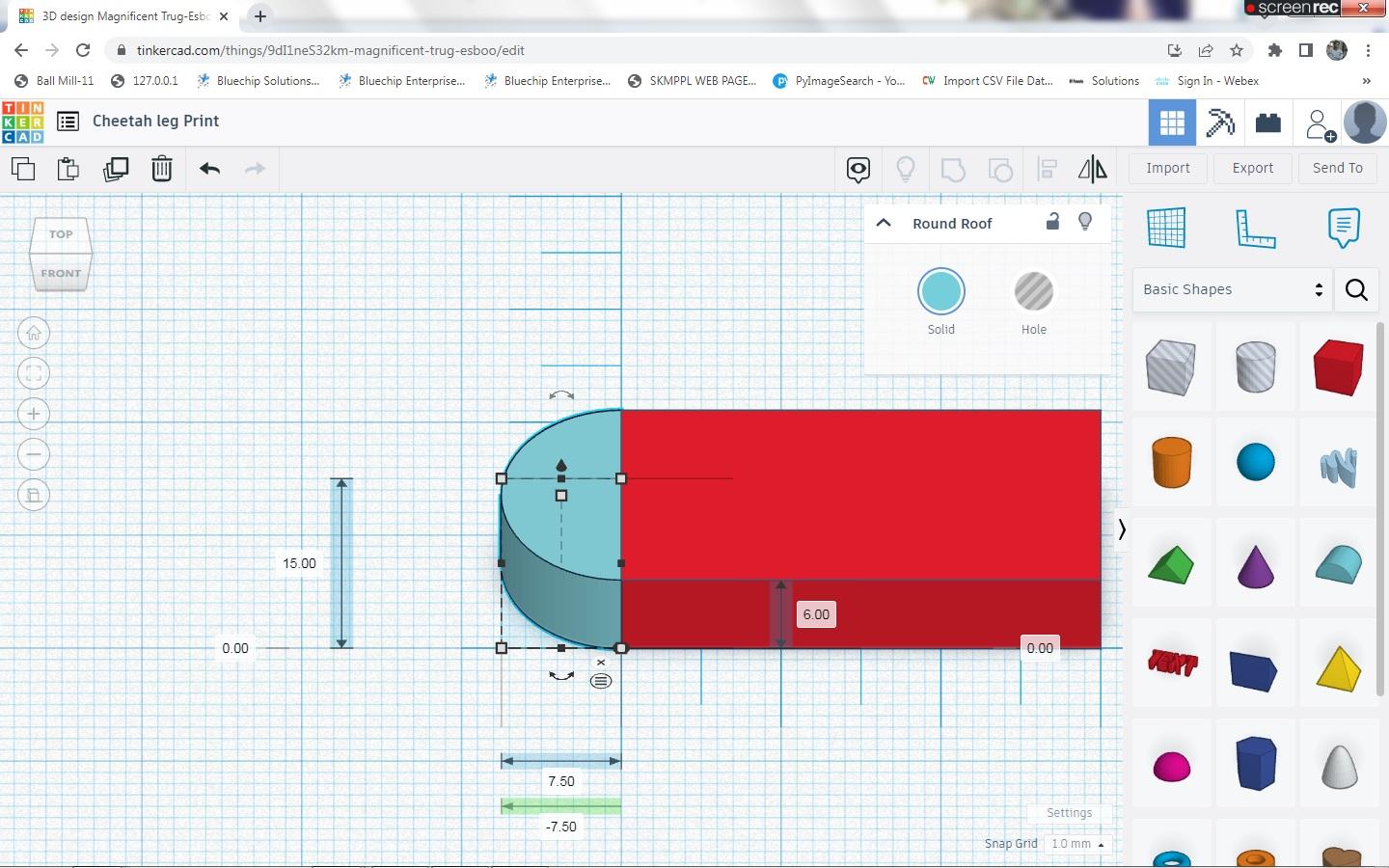Switch to orthographic view icon
The height and width of the screenshot is (868, 1389).
(34, 496)
